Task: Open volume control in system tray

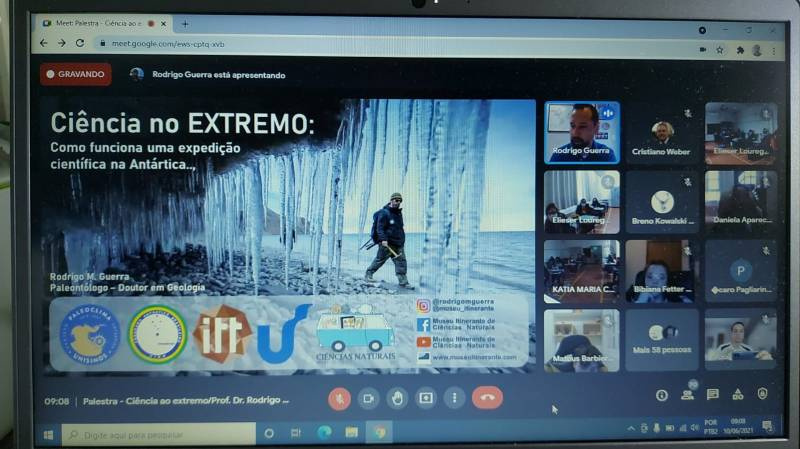Action: [x=694, y=428]
